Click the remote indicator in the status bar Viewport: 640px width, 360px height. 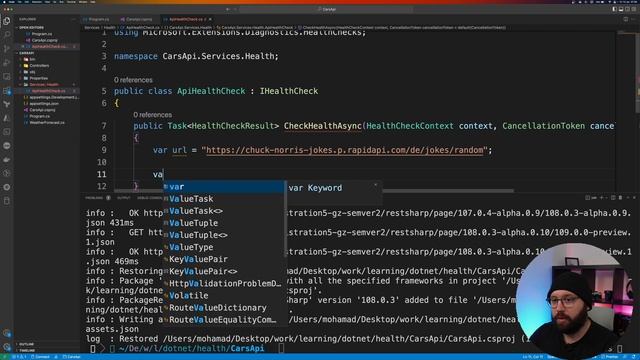(x=4, y=357)
